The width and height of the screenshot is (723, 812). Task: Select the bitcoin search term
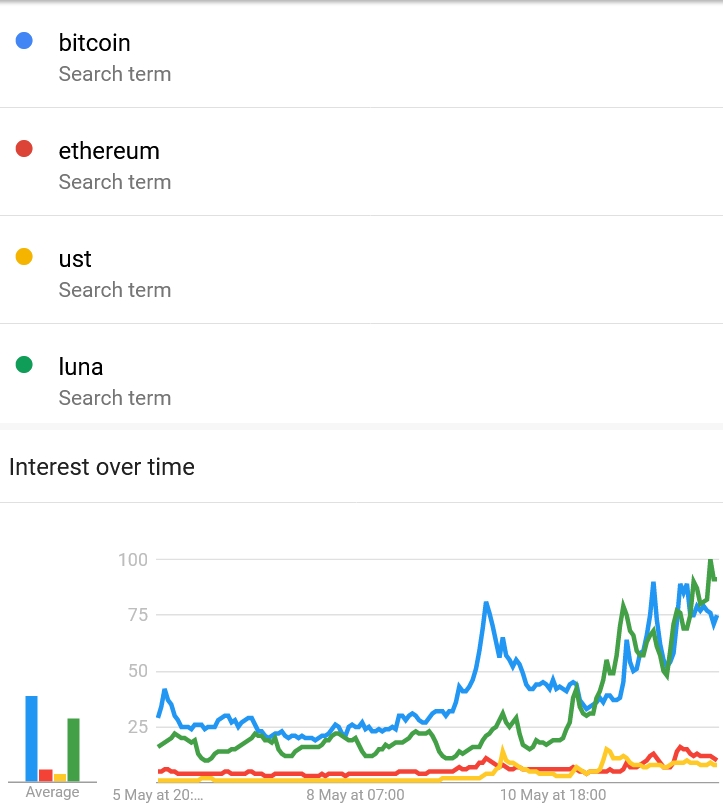(x=362, y=56)
